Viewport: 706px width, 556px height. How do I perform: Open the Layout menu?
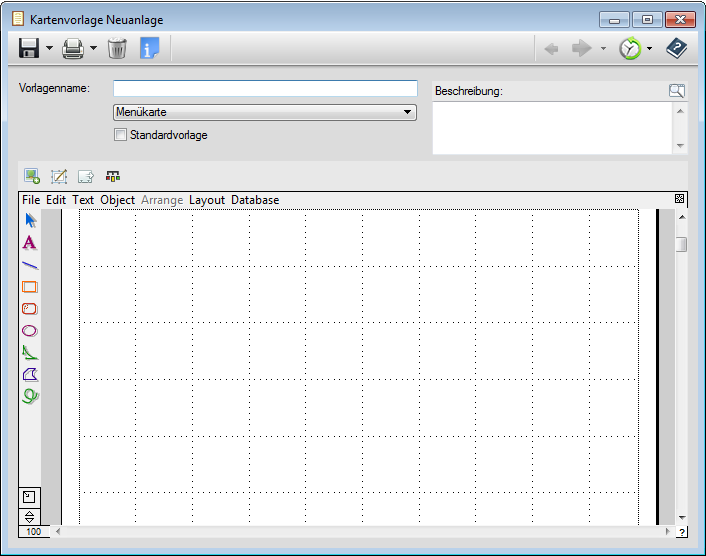(x=207, y=200)
